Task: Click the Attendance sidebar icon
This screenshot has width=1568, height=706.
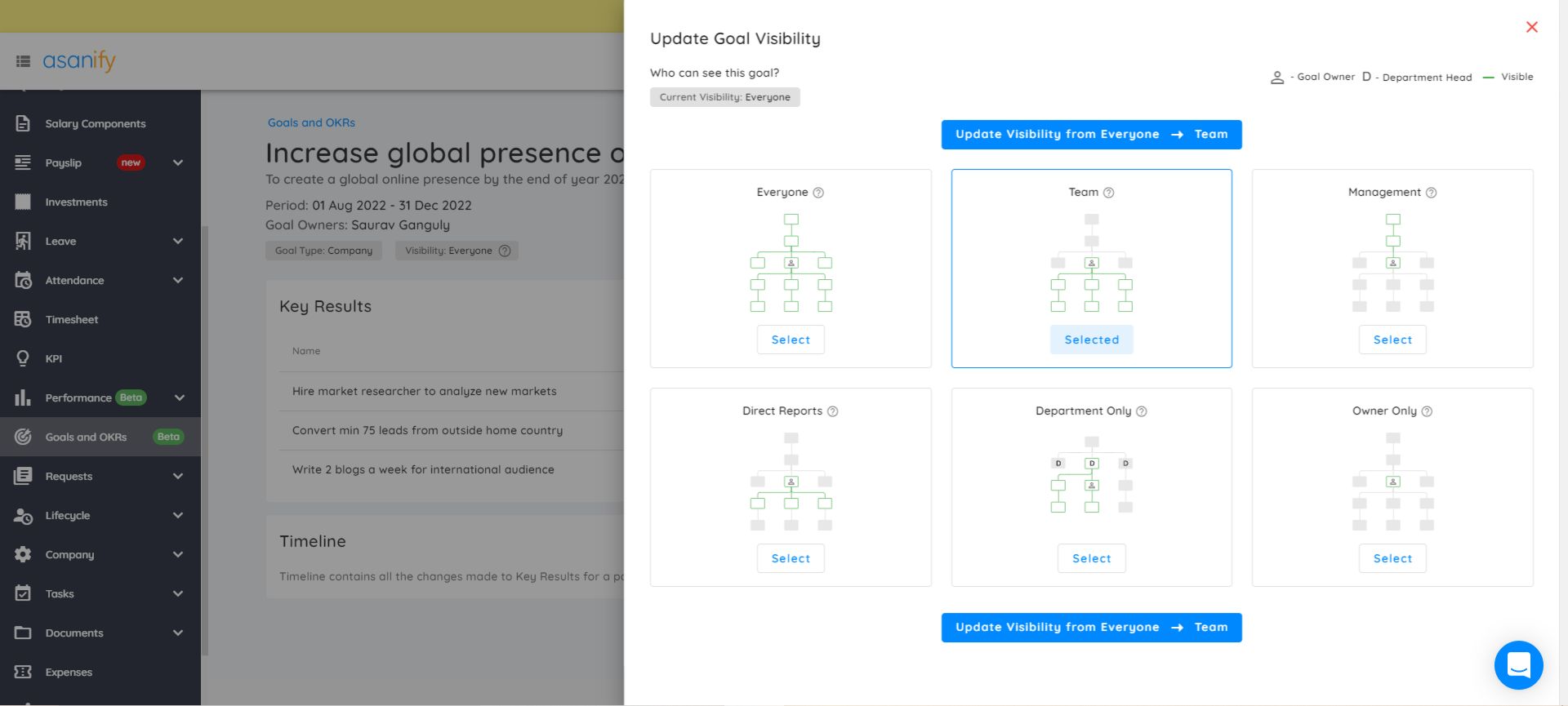Action: click(x=23, y=280)
